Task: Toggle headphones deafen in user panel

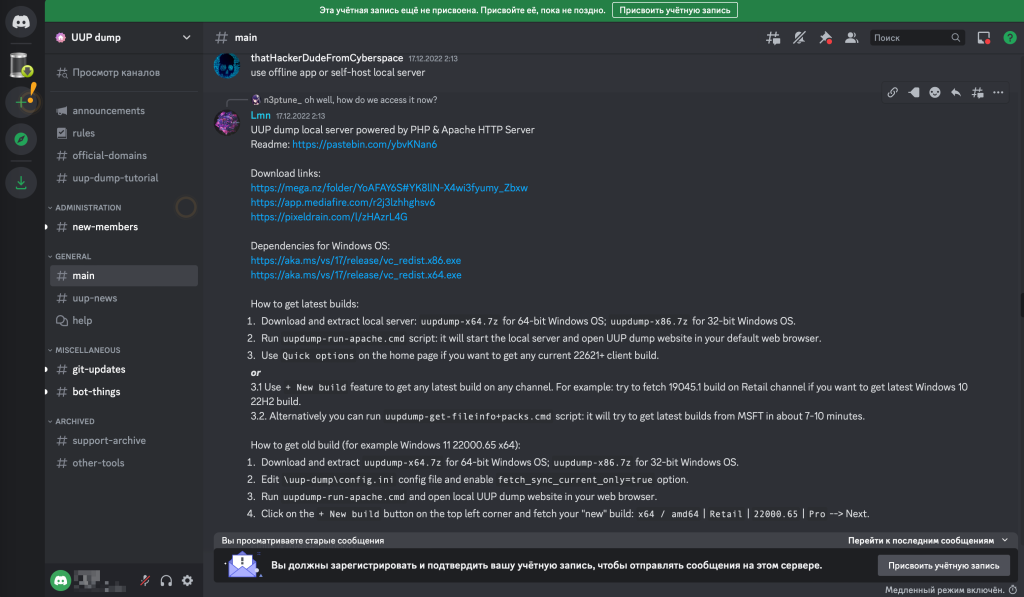Action: [166, 580]
